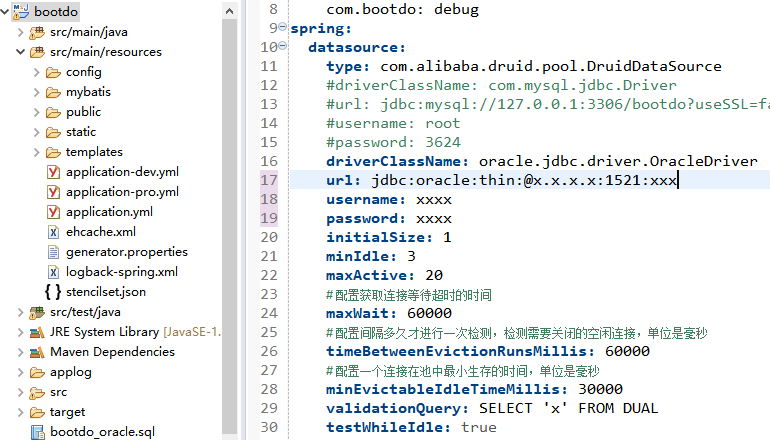Image resolution: width=770 pixels, height=440 pixels.
Task: Click the src/main/resources package folder icon
Action: coord(37,52)
